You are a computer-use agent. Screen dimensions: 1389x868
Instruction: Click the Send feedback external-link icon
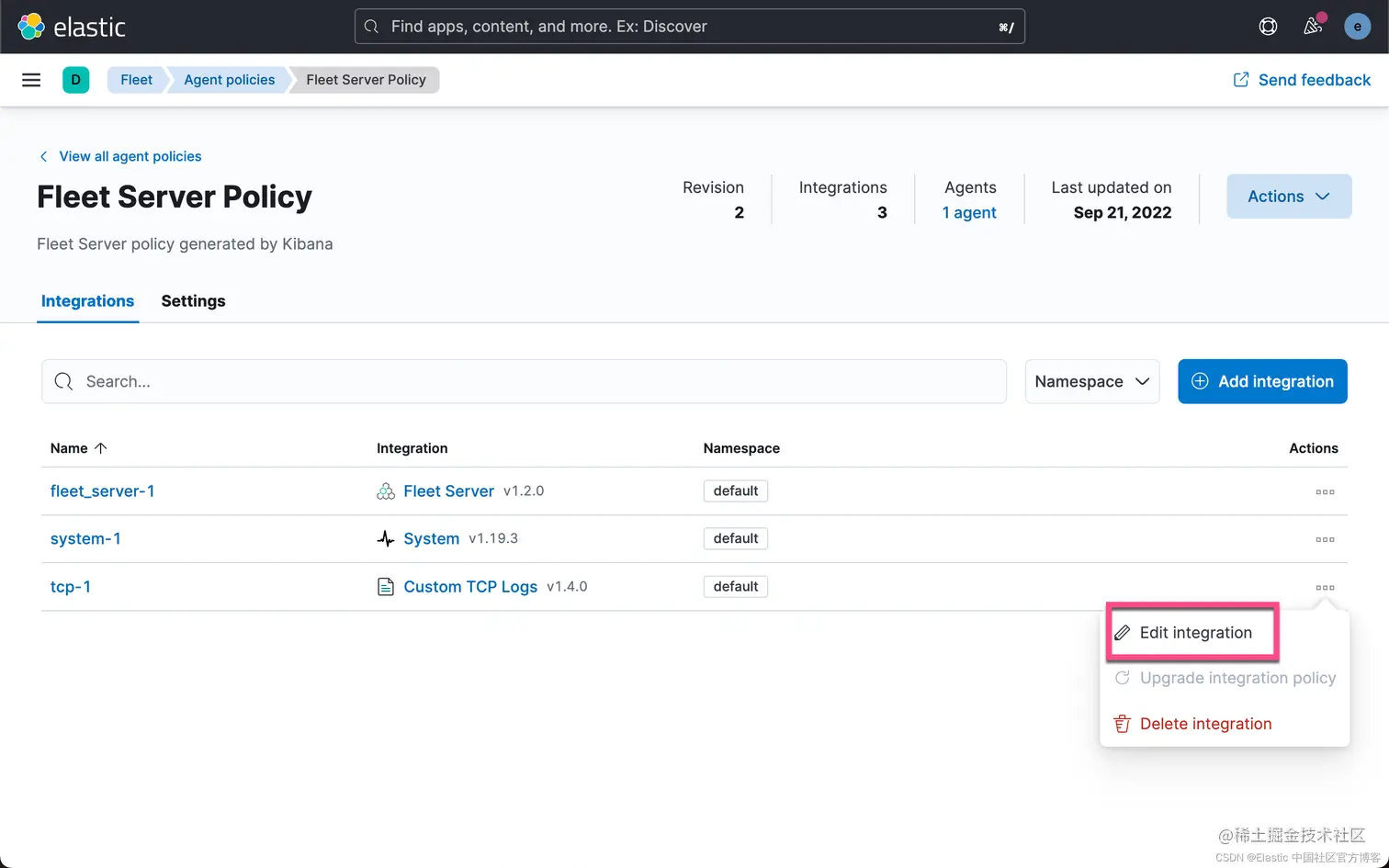1241,80
